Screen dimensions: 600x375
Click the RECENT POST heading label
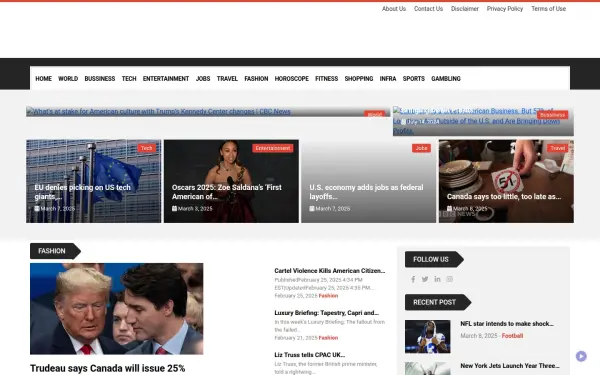pyautogui.click(x=438, y=302)
